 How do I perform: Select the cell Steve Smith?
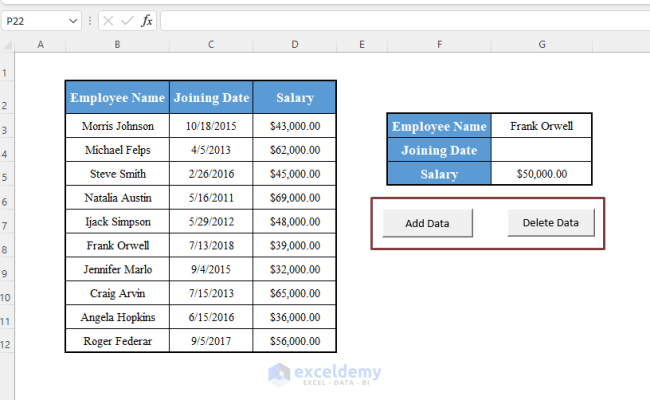coord(117,174)
